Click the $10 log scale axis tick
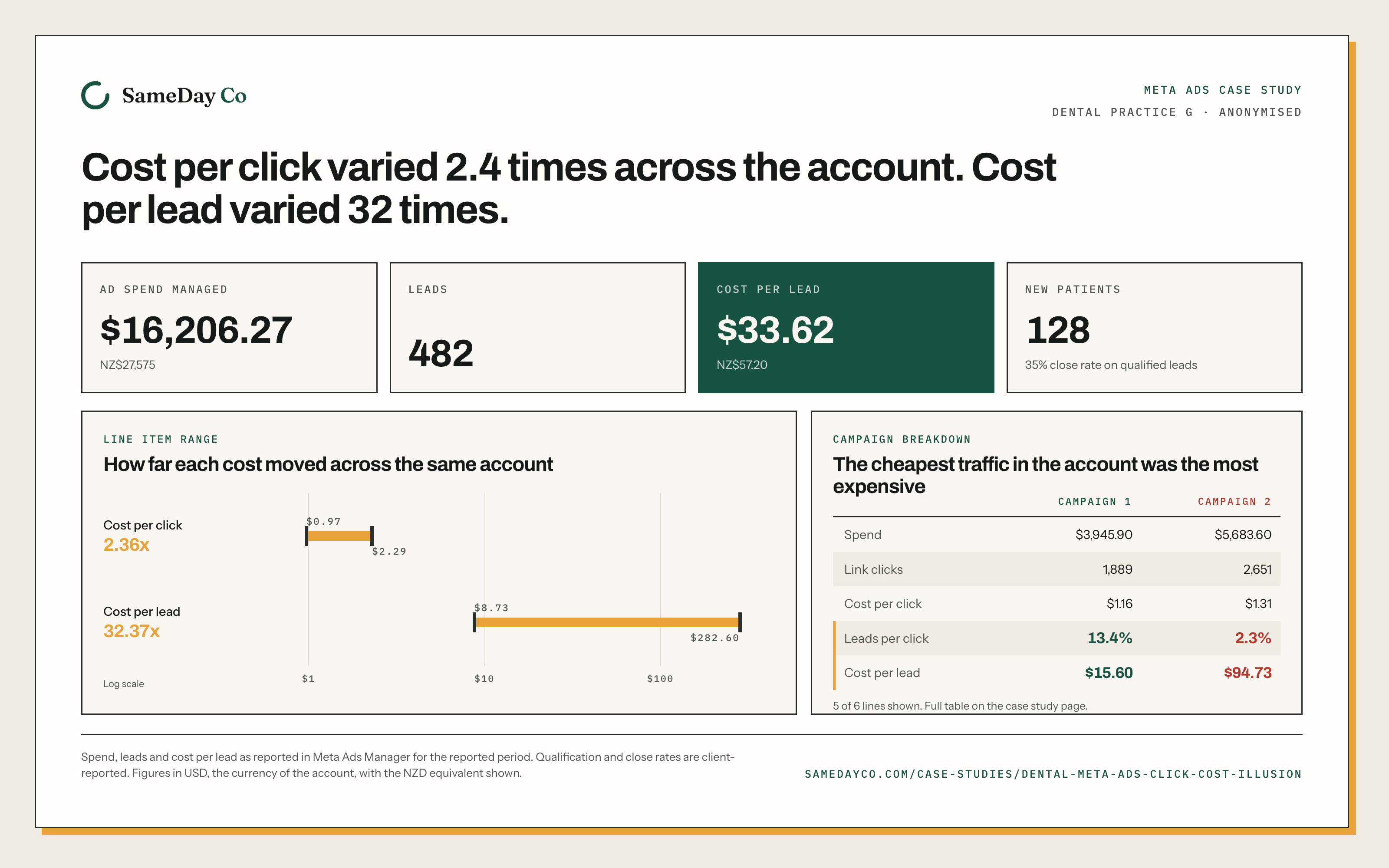1389x868 pixels. 484,678
